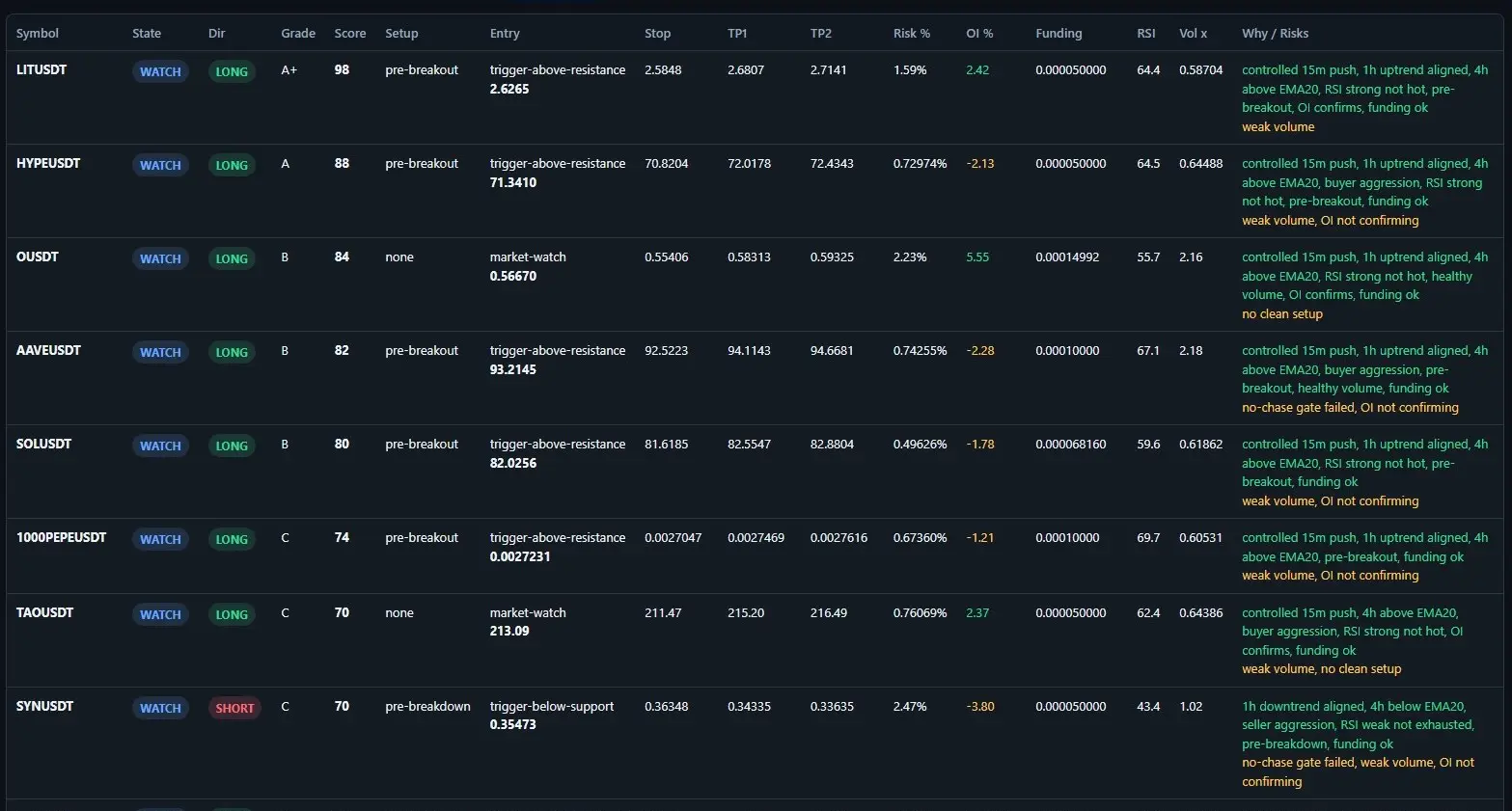Open the 1000PEPEUSDT symbol
Viewport: 1512px width, 811px height.
pos(61,537)
